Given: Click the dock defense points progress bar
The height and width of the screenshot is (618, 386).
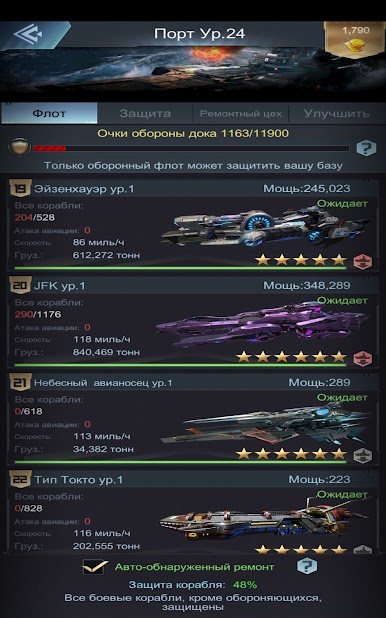Looking at the screenshot, I should 191,149.
